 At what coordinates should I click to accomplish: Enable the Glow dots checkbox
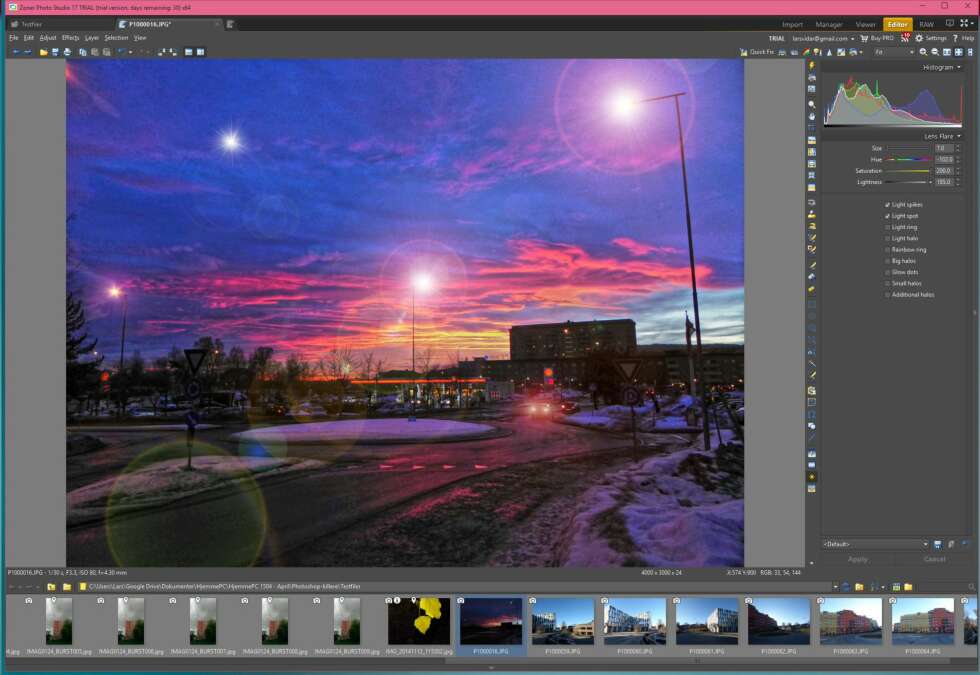[888, 272]
